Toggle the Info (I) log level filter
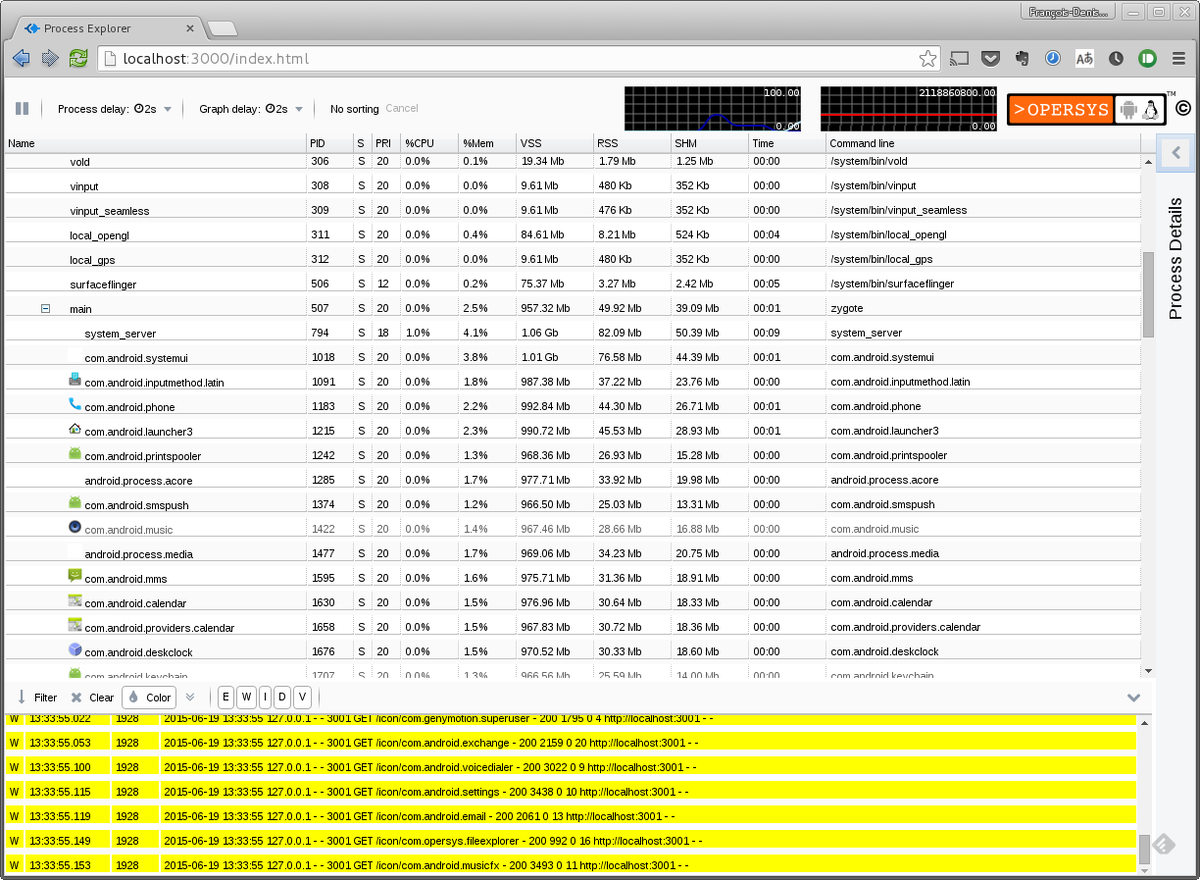Screen dimensions: 1200x880 point(264,697)
